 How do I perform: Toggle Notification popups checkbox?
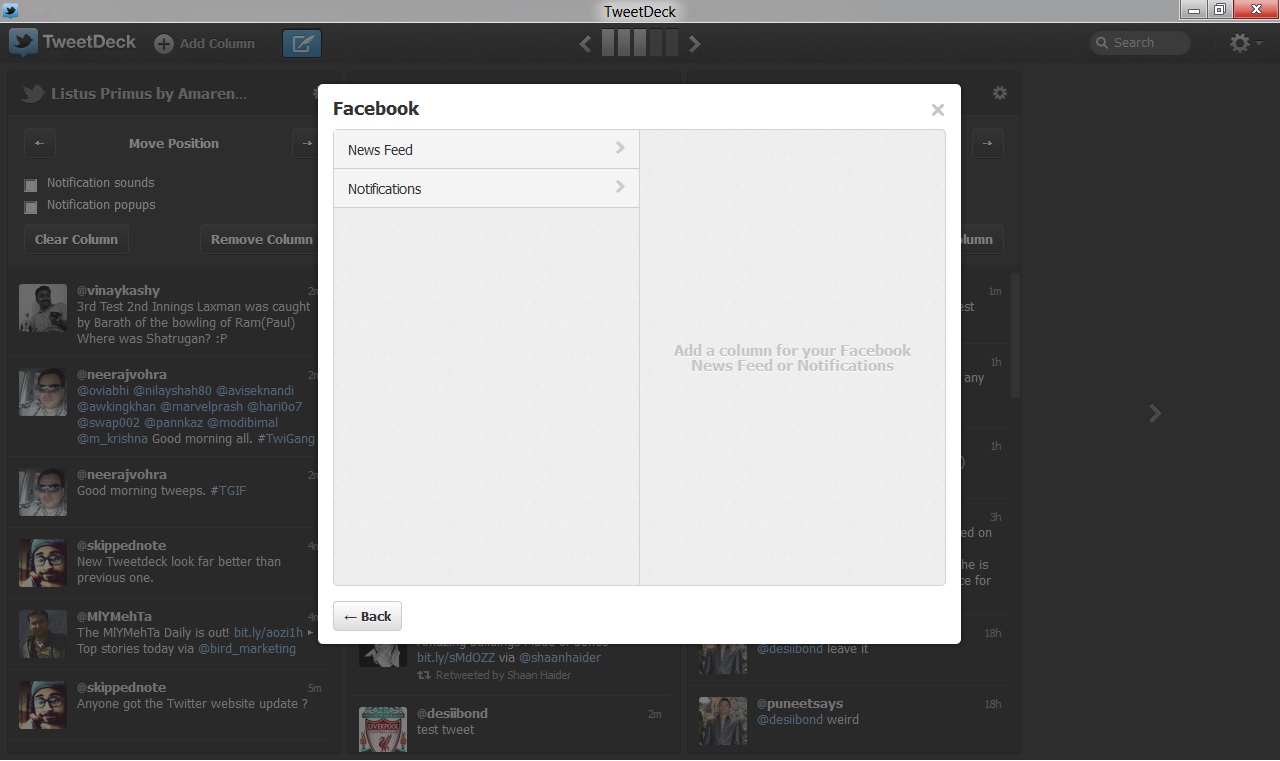(x=31, y=207)
